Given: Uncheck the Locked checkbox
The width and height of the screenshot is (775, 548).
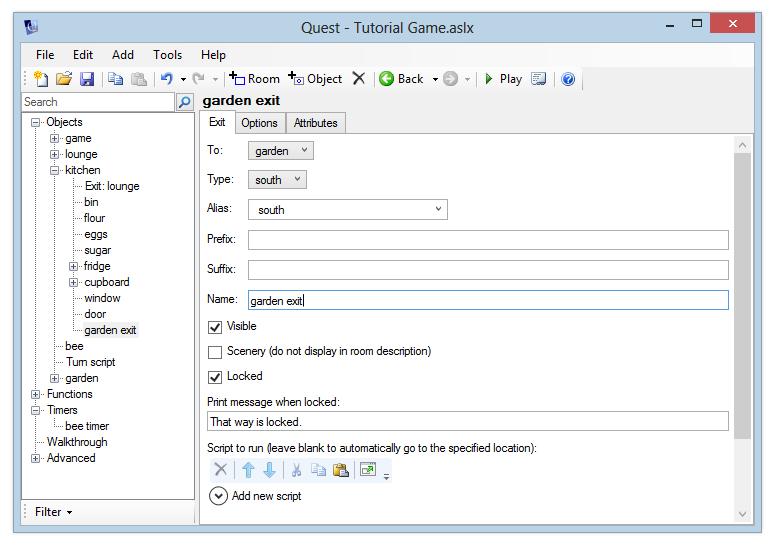Looking at the screenshot, I should click(x=215, y=377).
